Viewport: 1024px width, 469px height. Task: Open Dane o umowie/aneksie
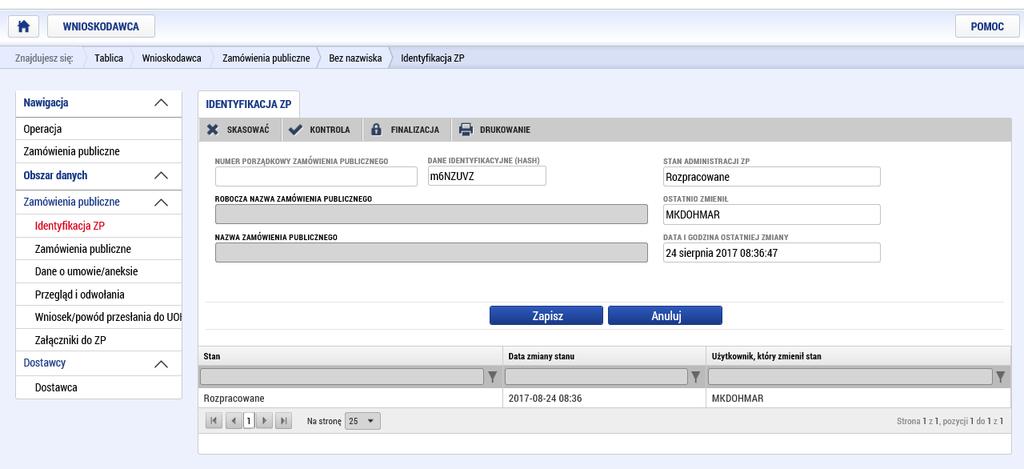(x=99, y=272)
